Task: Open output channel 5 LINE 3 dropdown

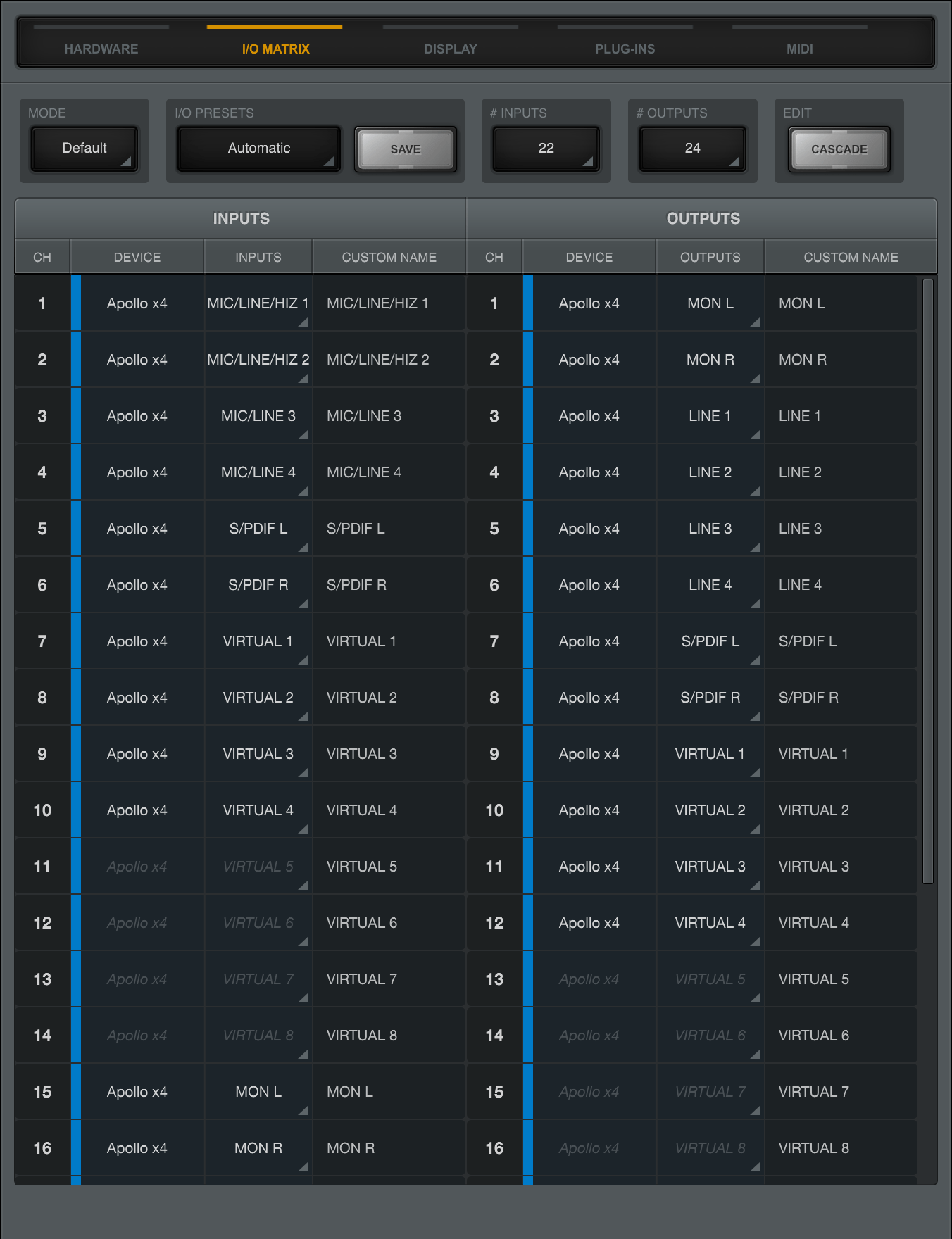Action: tap(710, 529)
